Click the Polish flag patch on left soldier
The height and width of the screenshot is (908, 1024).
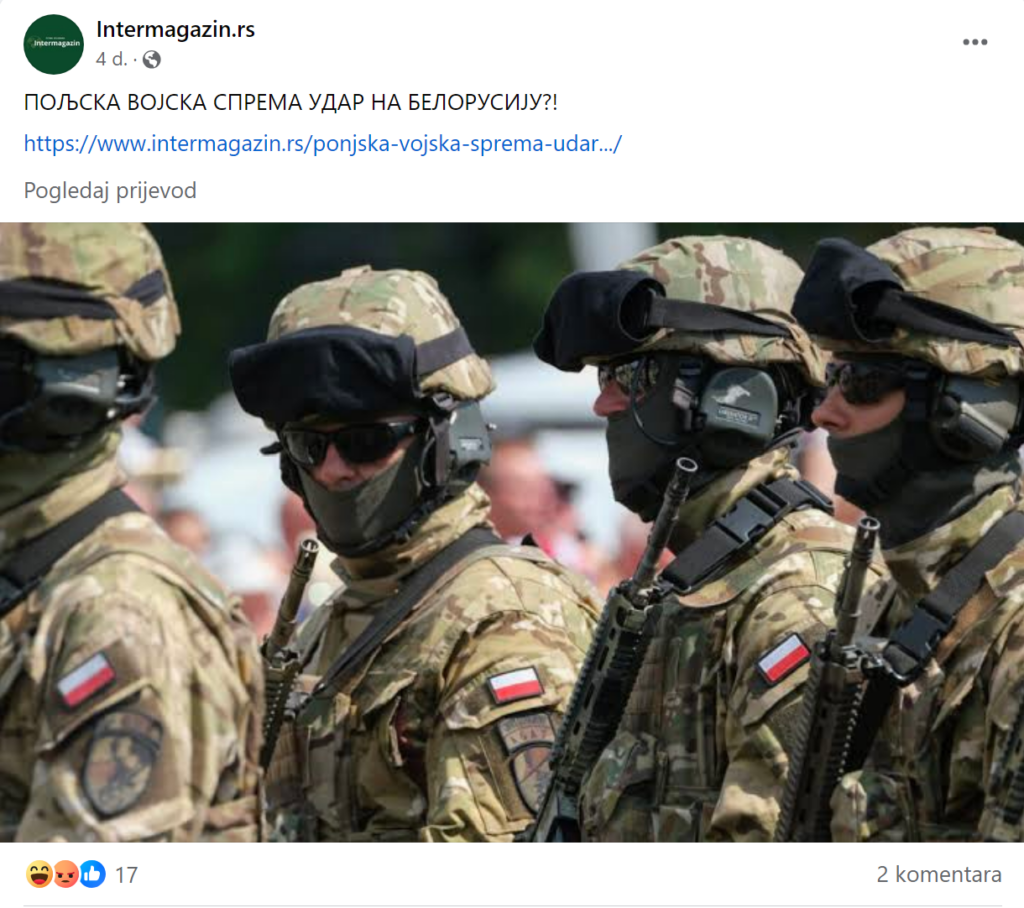click(x=86, y=679)
